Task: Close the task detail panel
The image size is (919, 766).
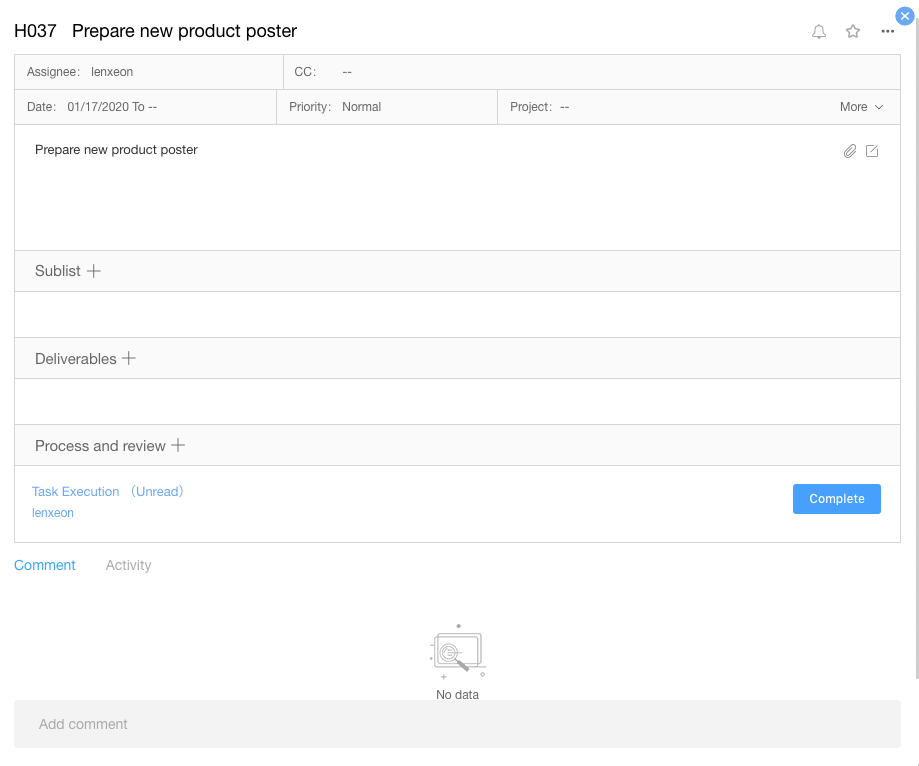Action: pyautogui.click(x=904, y=16)
